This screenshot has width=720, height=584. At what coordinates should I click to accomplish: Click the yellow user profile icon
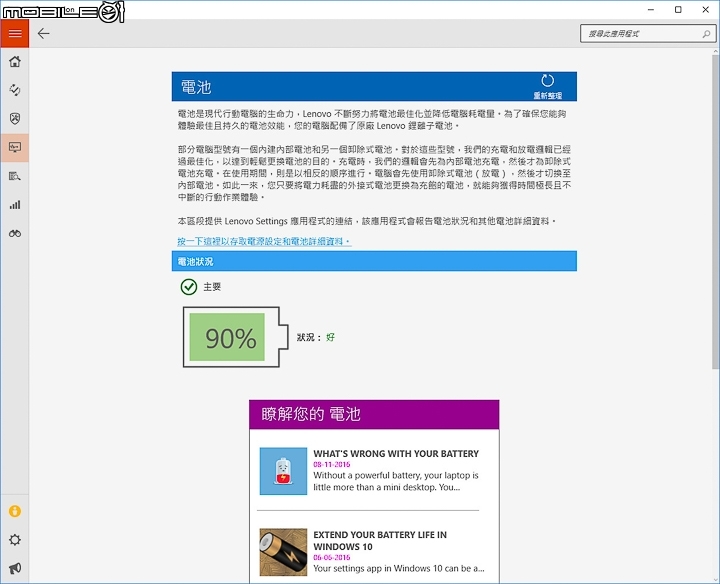tap(15, 511)
